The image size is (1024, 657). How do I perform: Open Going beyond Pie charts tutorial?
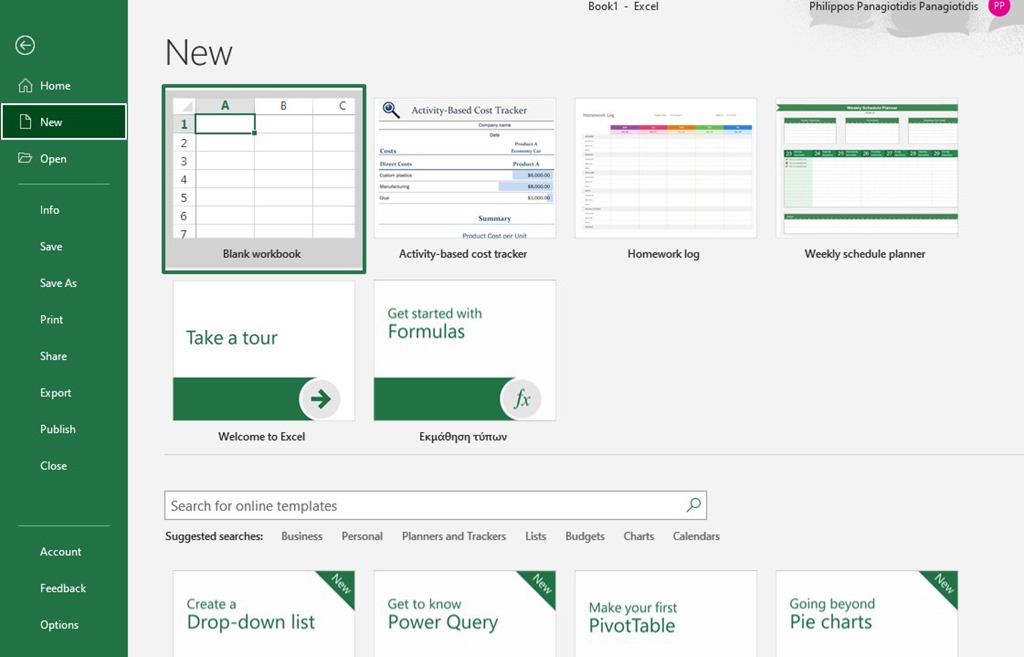click(867, 613)
